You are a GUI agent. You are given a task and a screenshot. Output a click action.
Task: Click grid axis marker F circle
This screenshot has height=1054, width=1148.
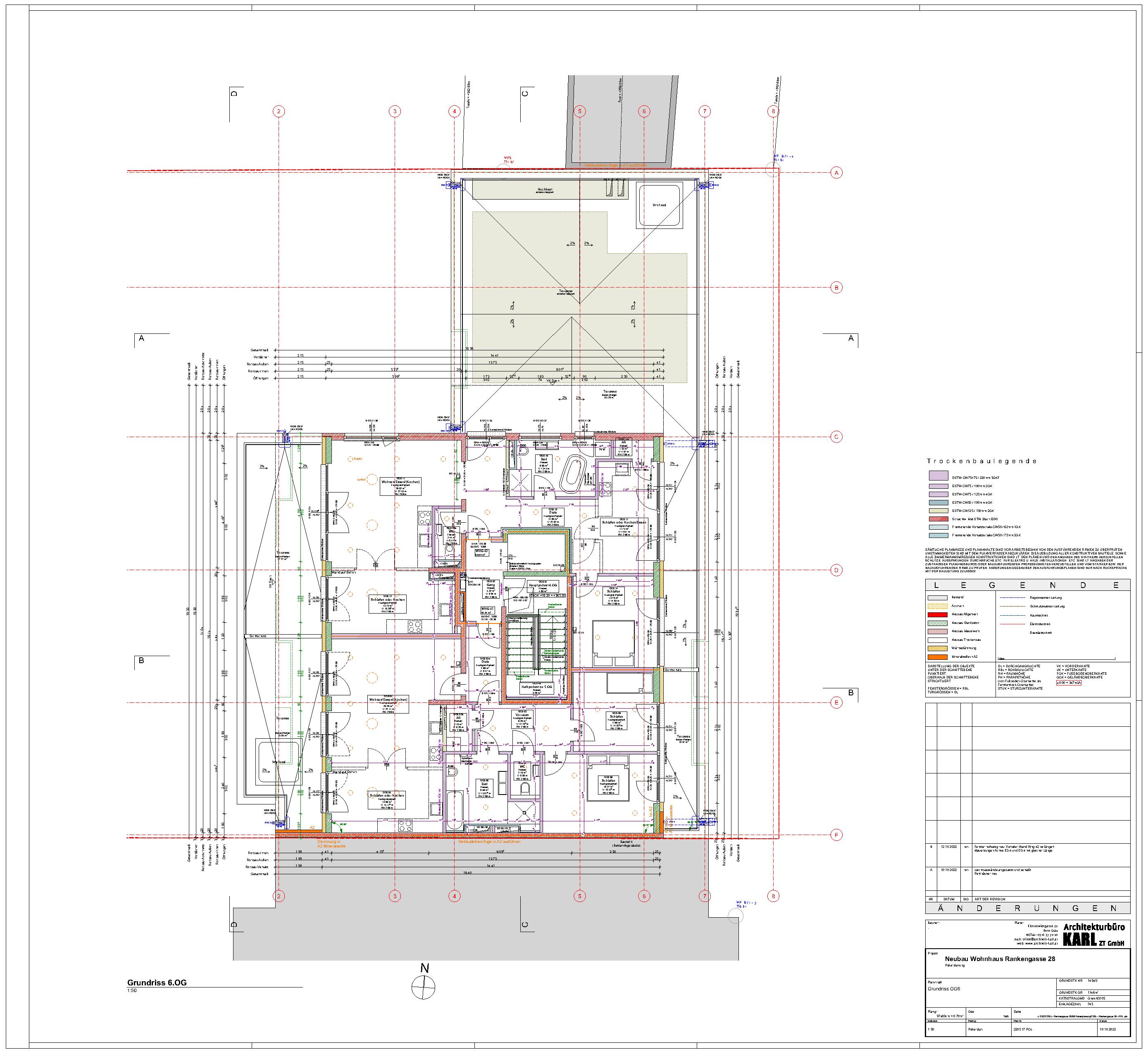coord(836,835)
